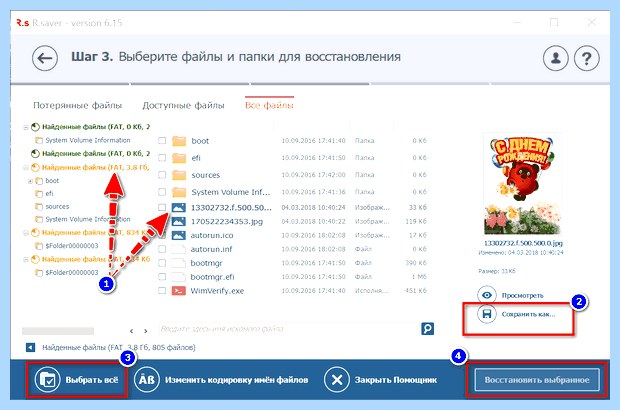Click the 13302732.f.500.50... image icon
This screenshot has height=410, width=620.
179,207
